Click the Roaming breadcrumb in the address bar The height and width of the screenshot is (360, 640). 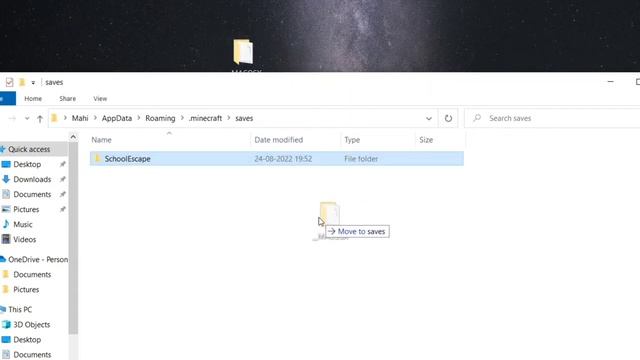(x=160, y=118)
